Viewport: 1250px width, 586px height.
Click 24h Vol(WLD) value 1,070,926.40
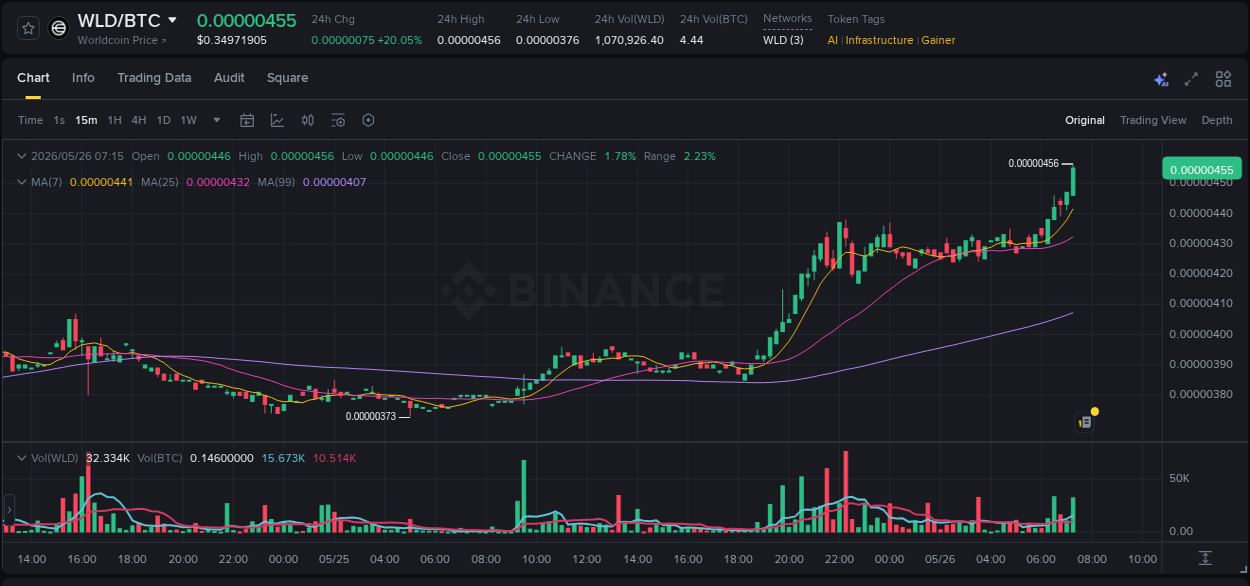tap(629, 40)
